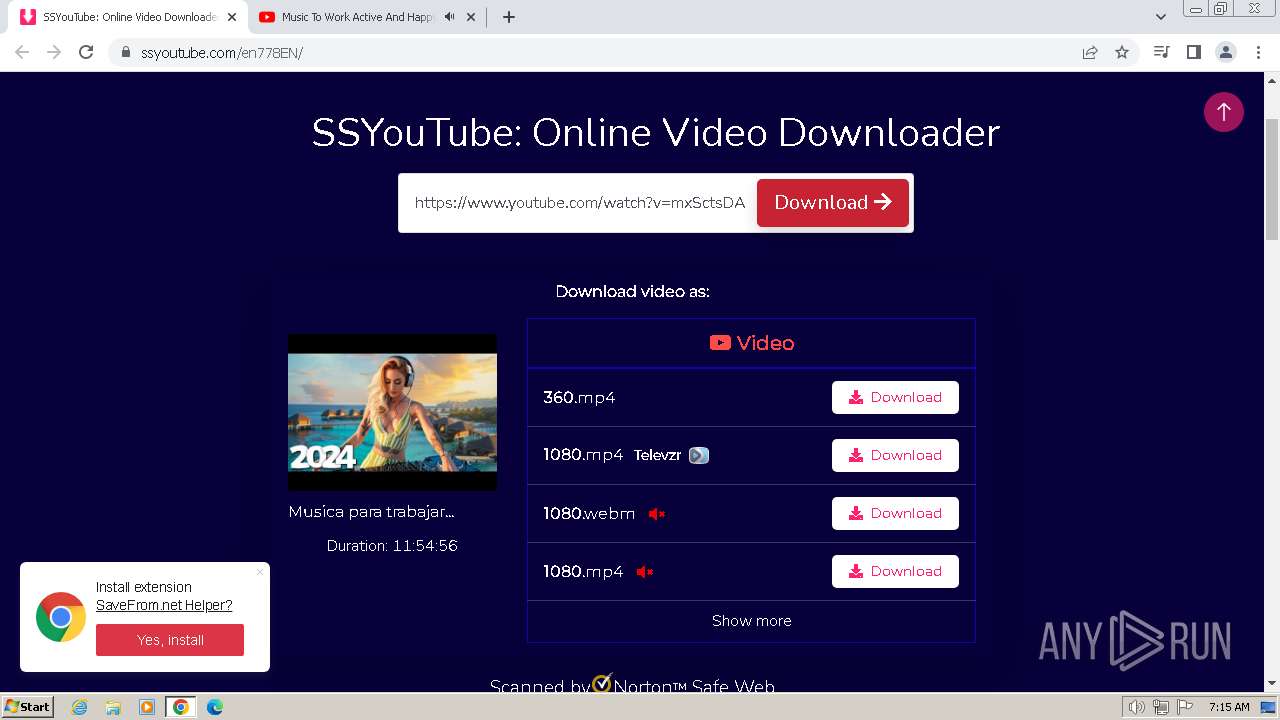Open the SaveFrom.net Helper link
The image size is (1280, 720).
click(x=164, y=605)
